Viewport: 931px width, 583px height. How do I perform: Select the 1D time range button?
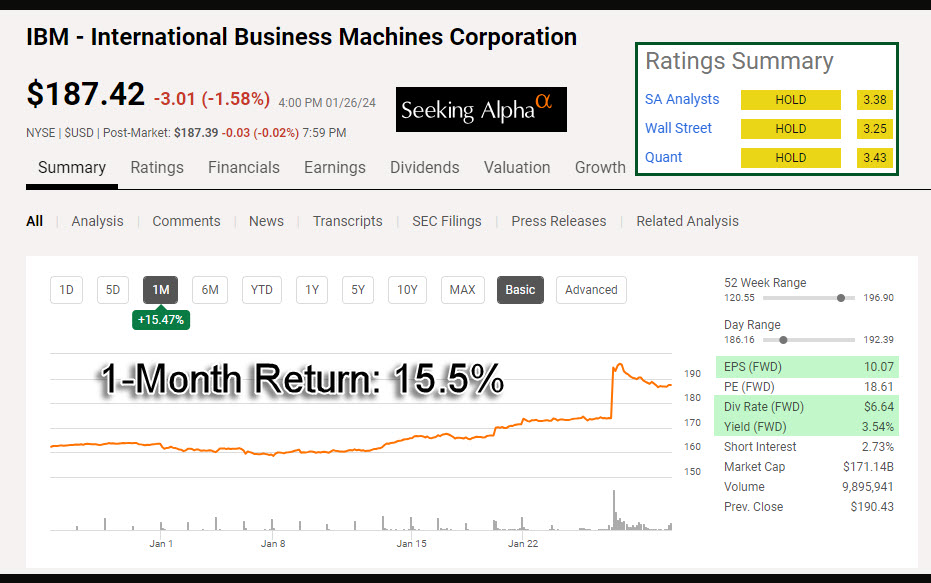coord(66,290)
